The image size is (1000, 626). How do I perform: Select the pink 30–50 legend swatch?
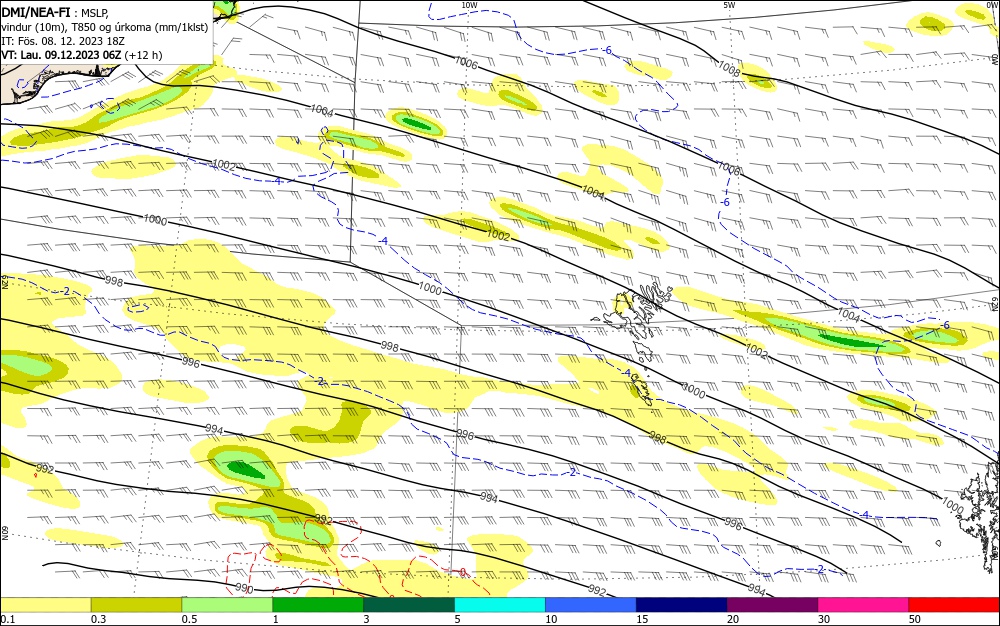point(864,605)
